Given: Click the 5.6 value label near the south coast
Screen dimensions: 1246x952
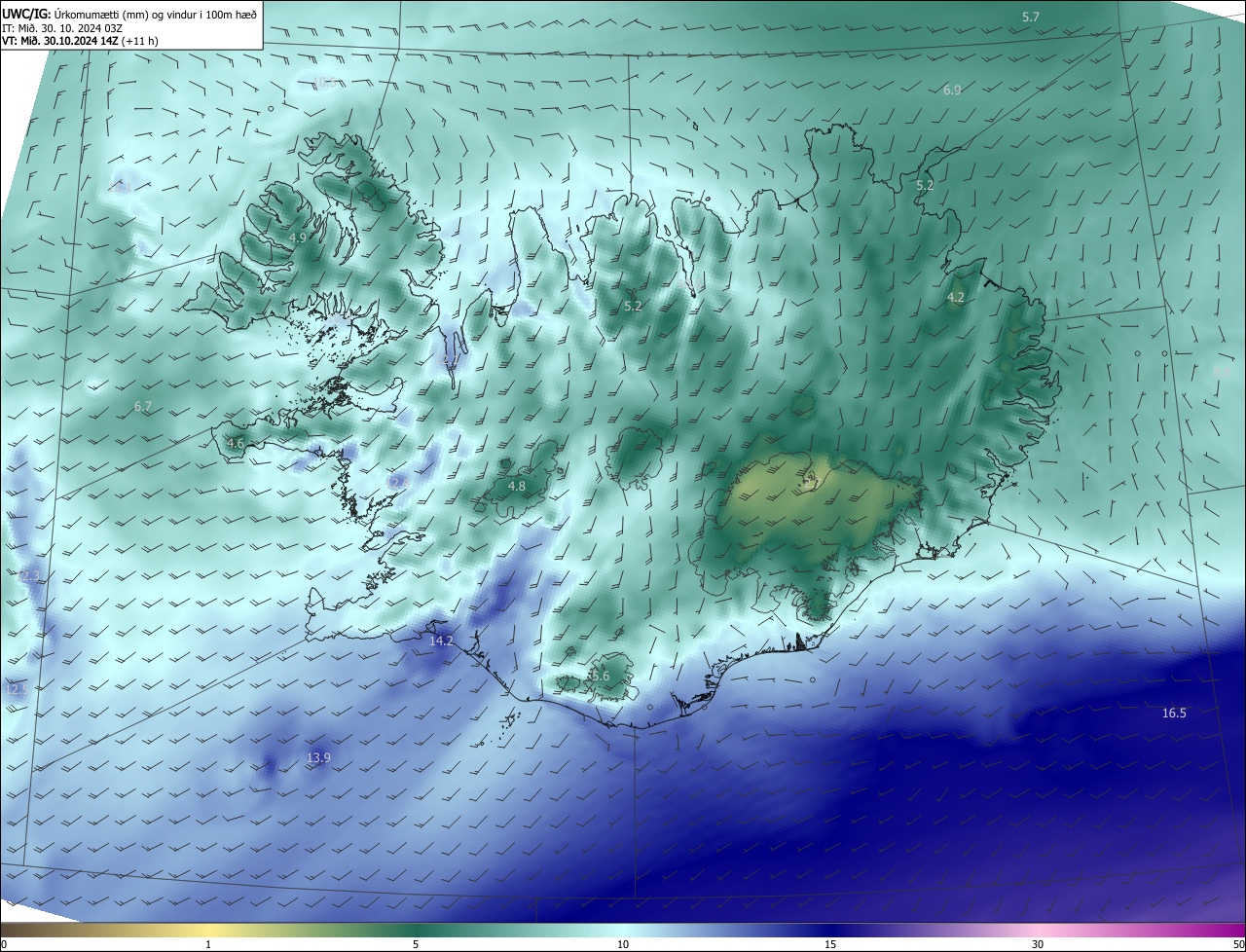Looking at the screenshot, I should click(x=600, y=677).
